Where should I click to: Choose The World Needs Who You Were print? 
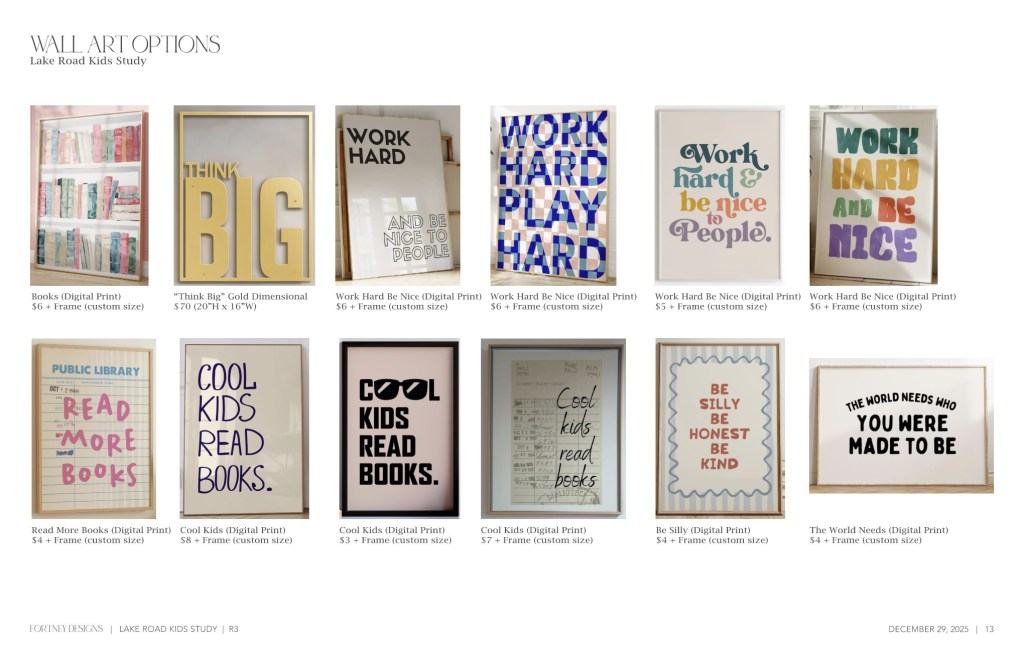[x=901, y=425]
